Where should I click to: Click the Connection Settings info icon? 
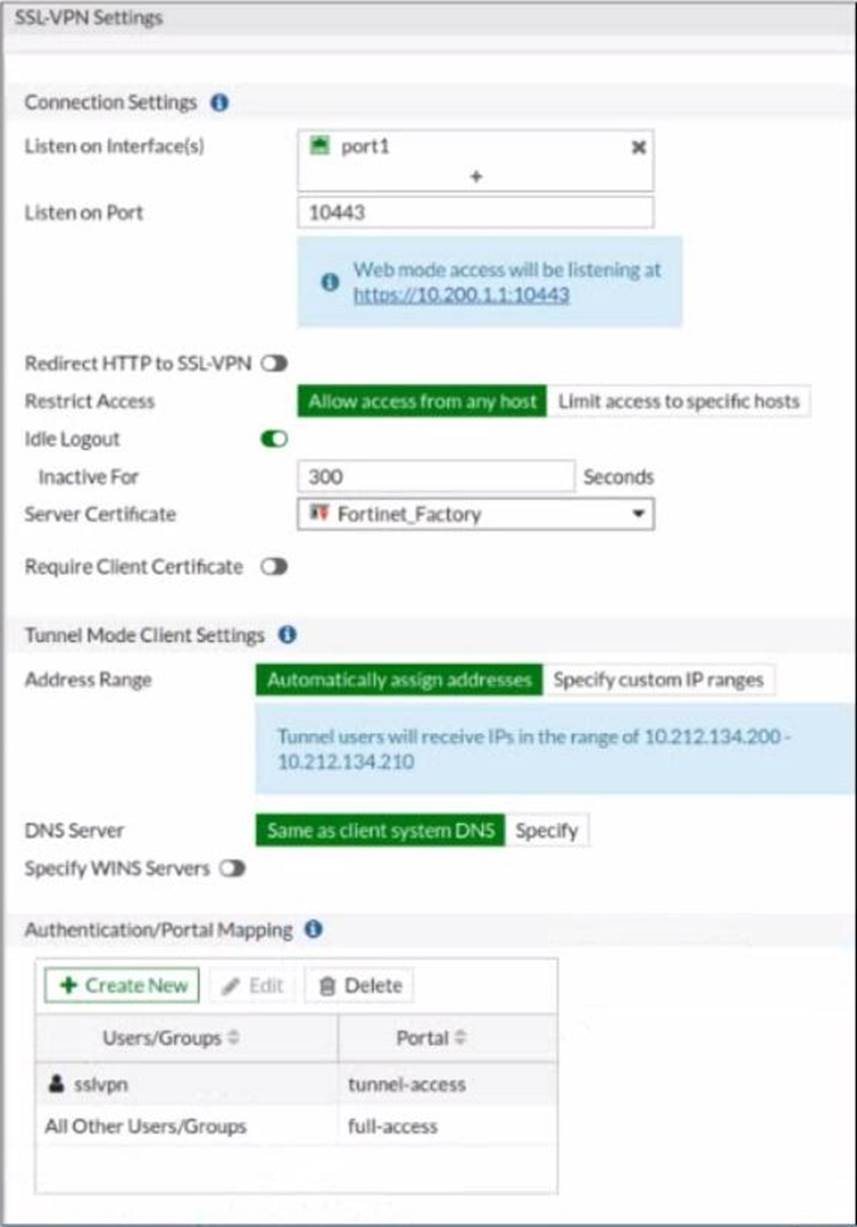point(220,103)
